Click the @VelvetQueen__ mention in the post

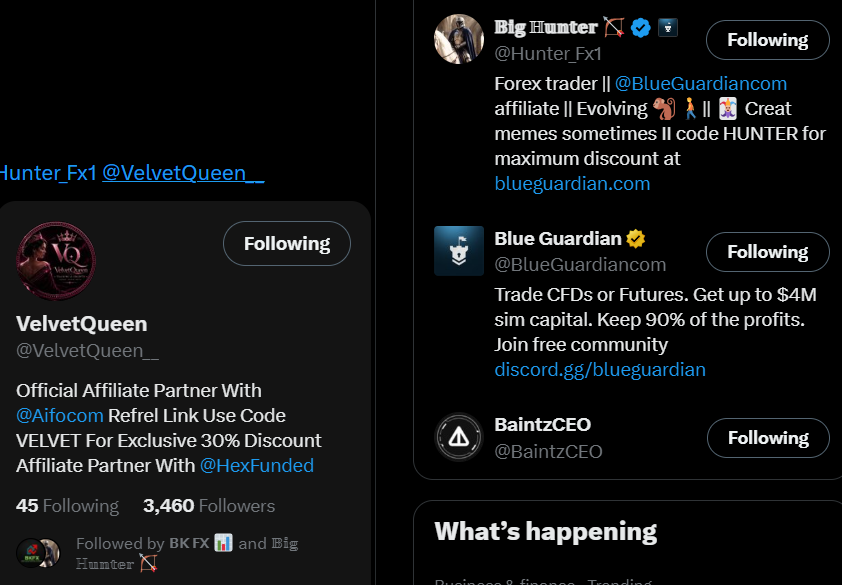(x=183, y=173)
